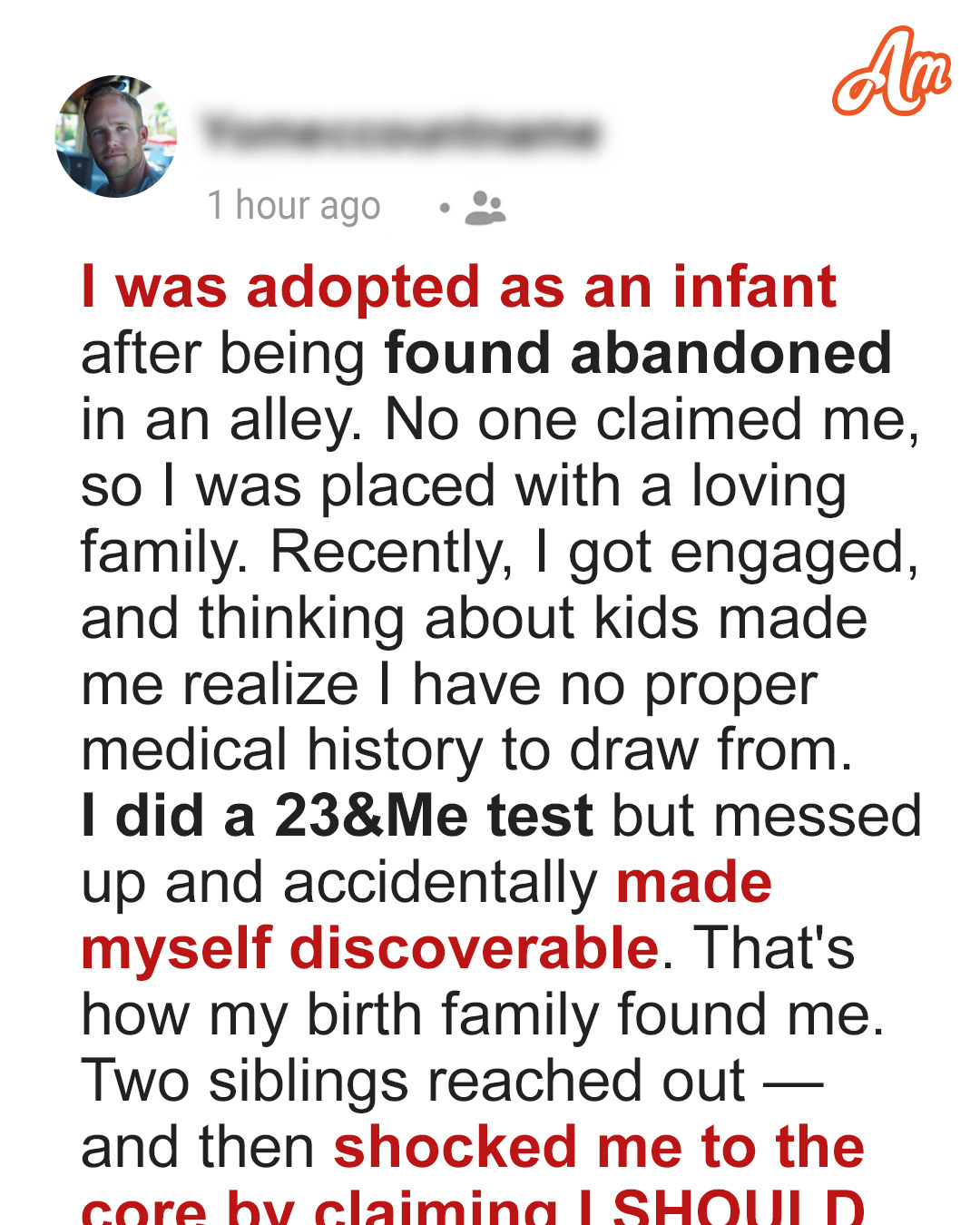
Task: Click the dot separator beside the timestamp
Action: (x=444, y=208)
